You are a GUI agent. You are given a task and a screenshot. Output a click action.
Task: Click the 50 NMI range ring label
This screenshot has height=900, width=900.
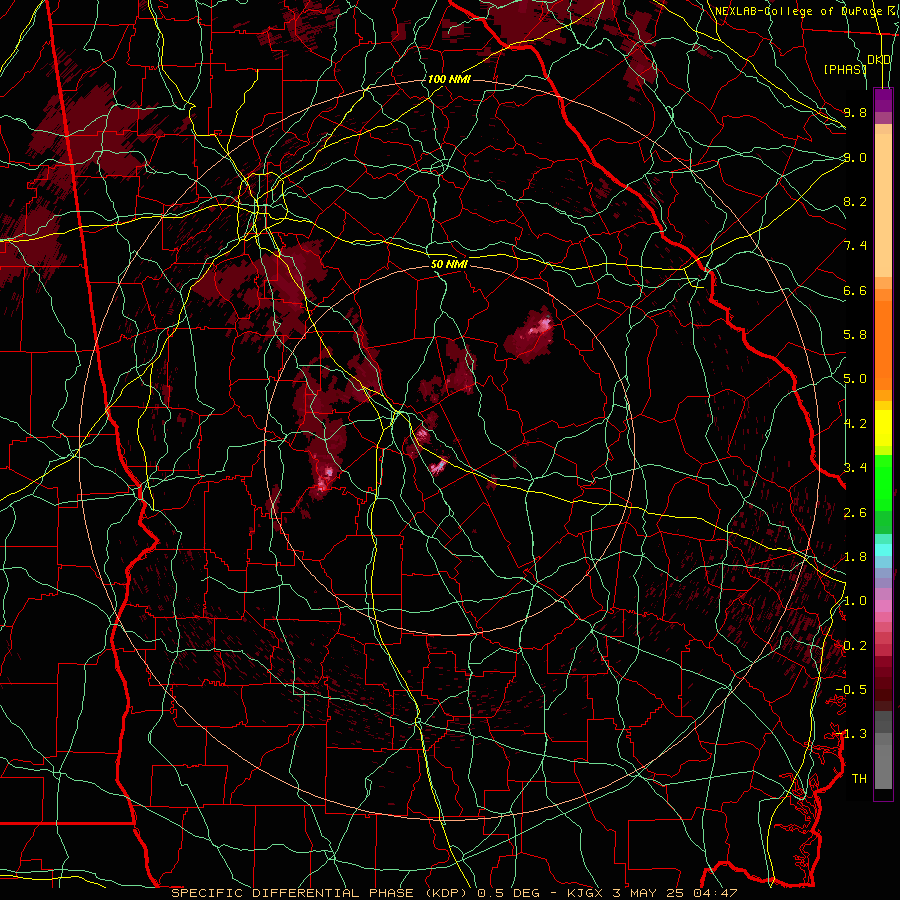(449, 265)
